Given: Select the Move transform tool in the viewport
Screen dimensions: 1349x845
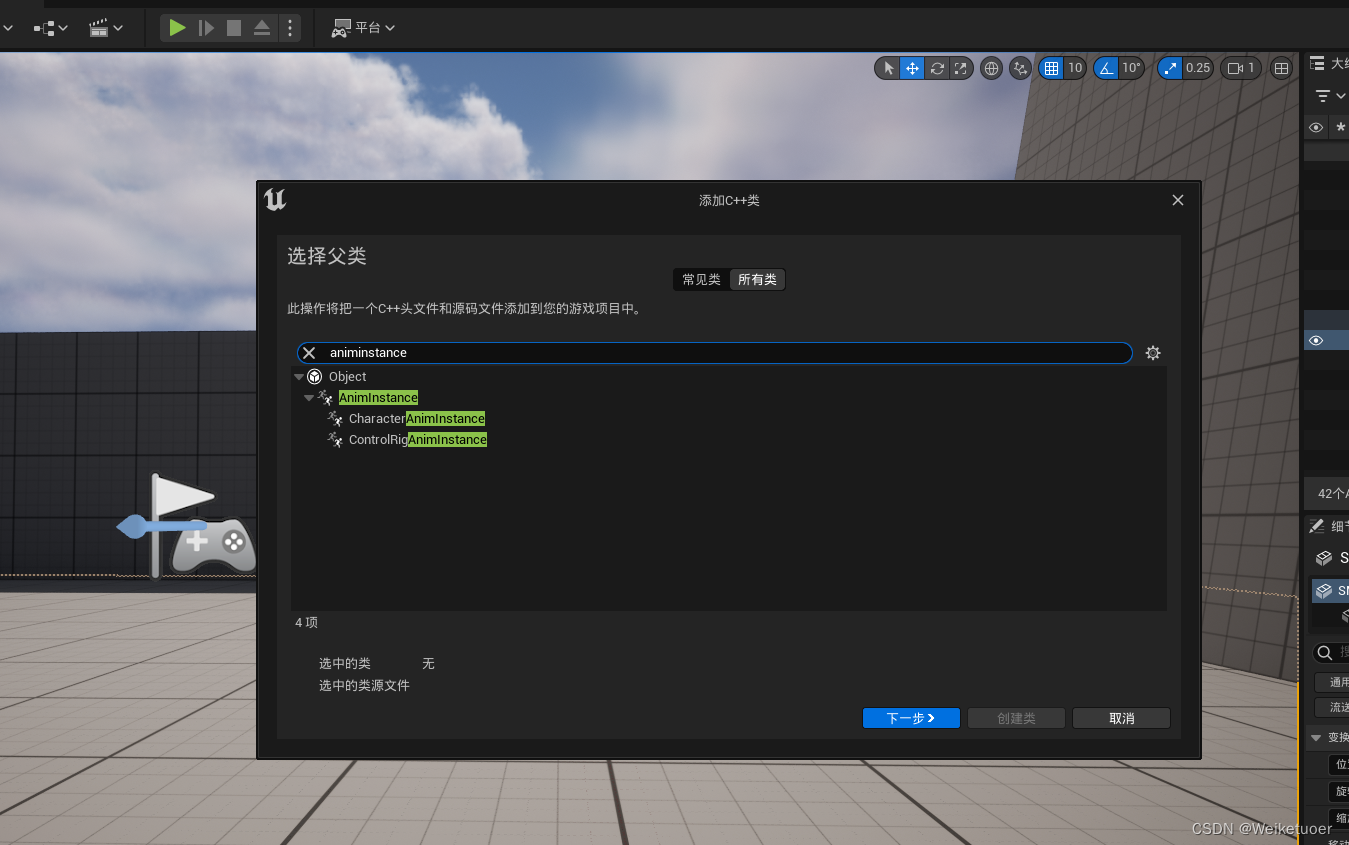Looking at the screenshot, I should (x=911, y=68).
